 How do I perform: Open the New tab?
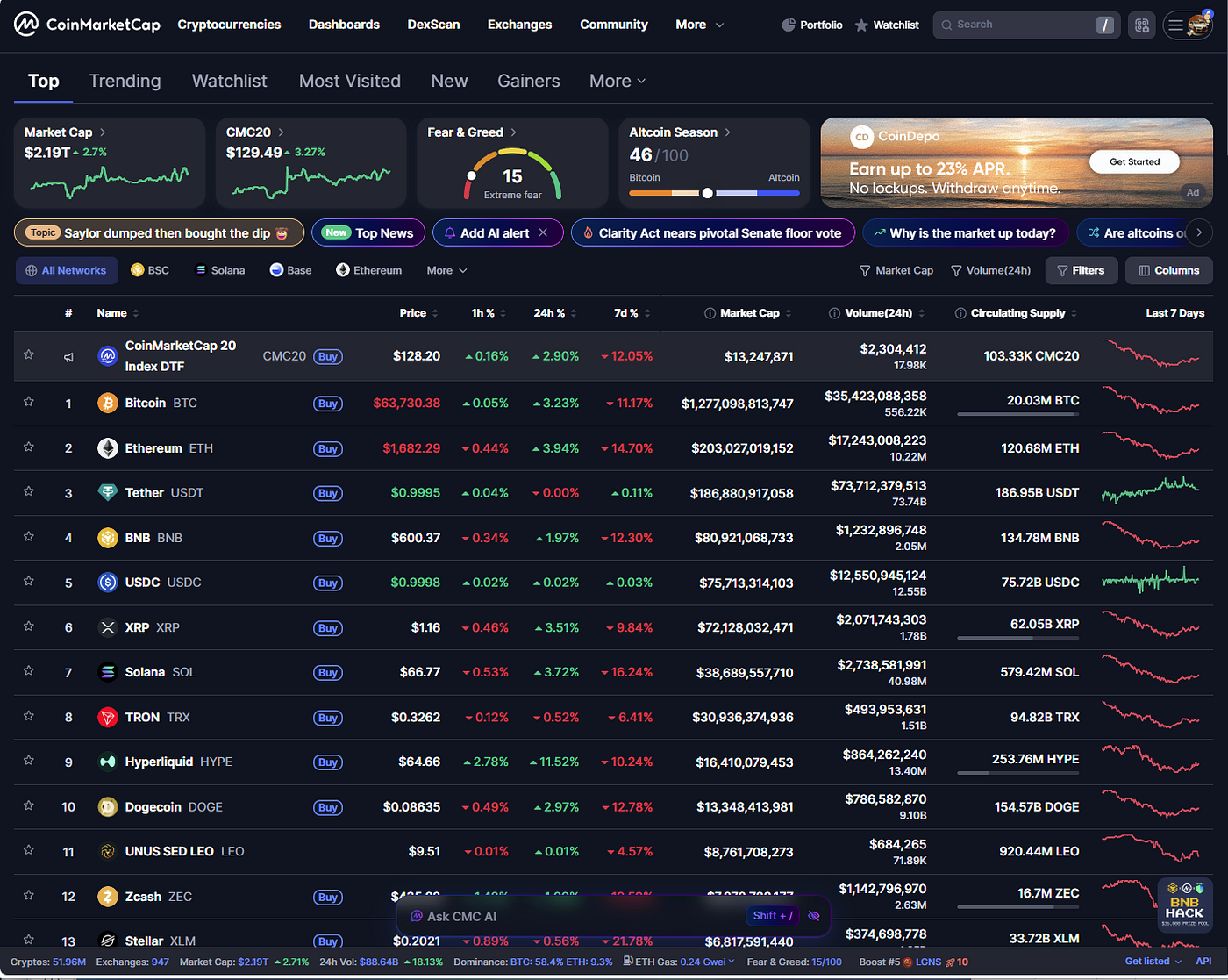tap(449, 81)
